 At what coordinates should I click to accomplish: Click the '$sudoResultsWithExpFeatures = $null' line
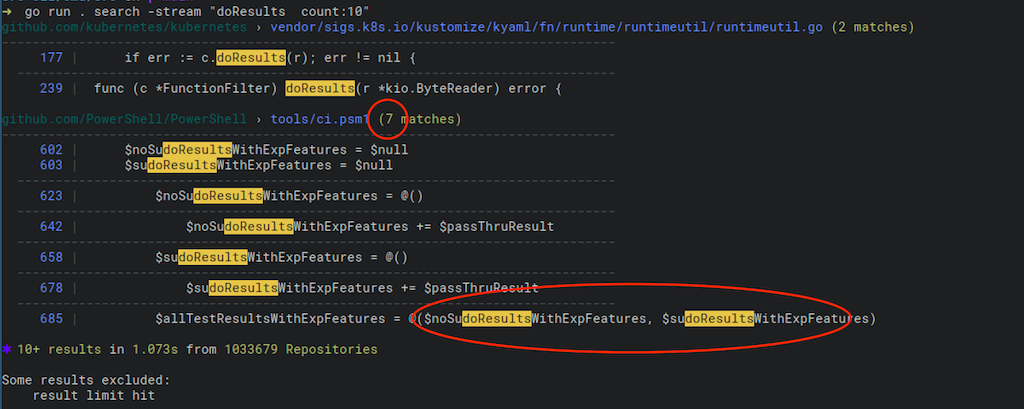259,165
